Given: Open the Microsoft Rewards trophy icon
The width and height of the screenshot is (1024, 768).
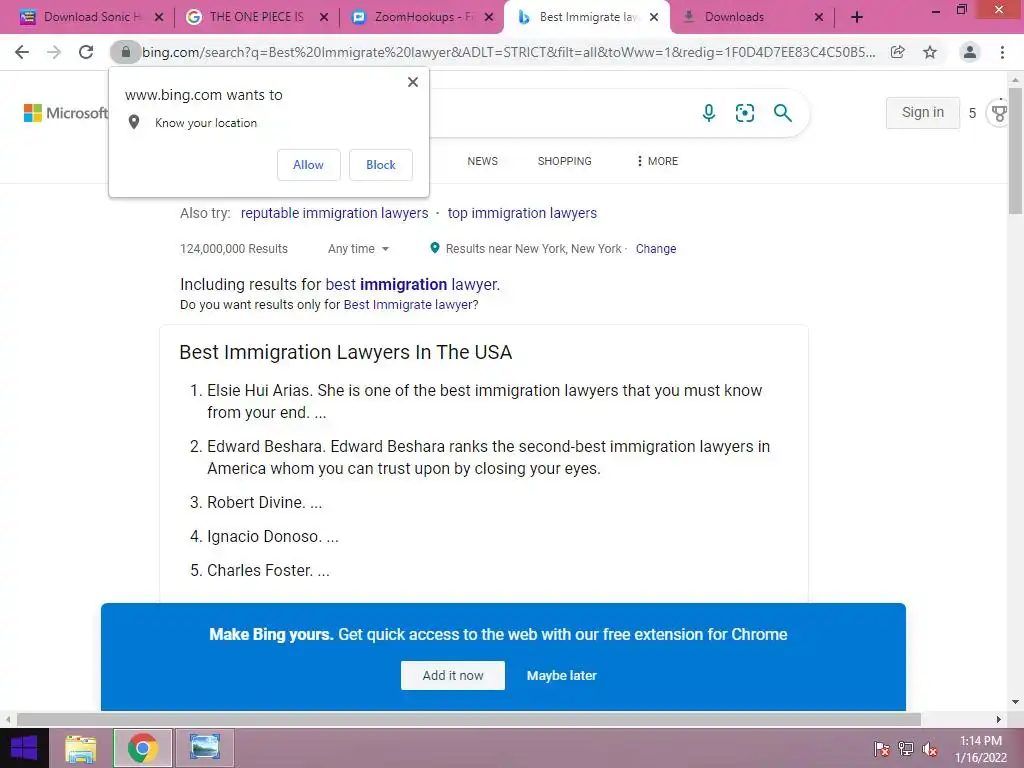Looking at the screenshot, I should [x=999, y=113].
